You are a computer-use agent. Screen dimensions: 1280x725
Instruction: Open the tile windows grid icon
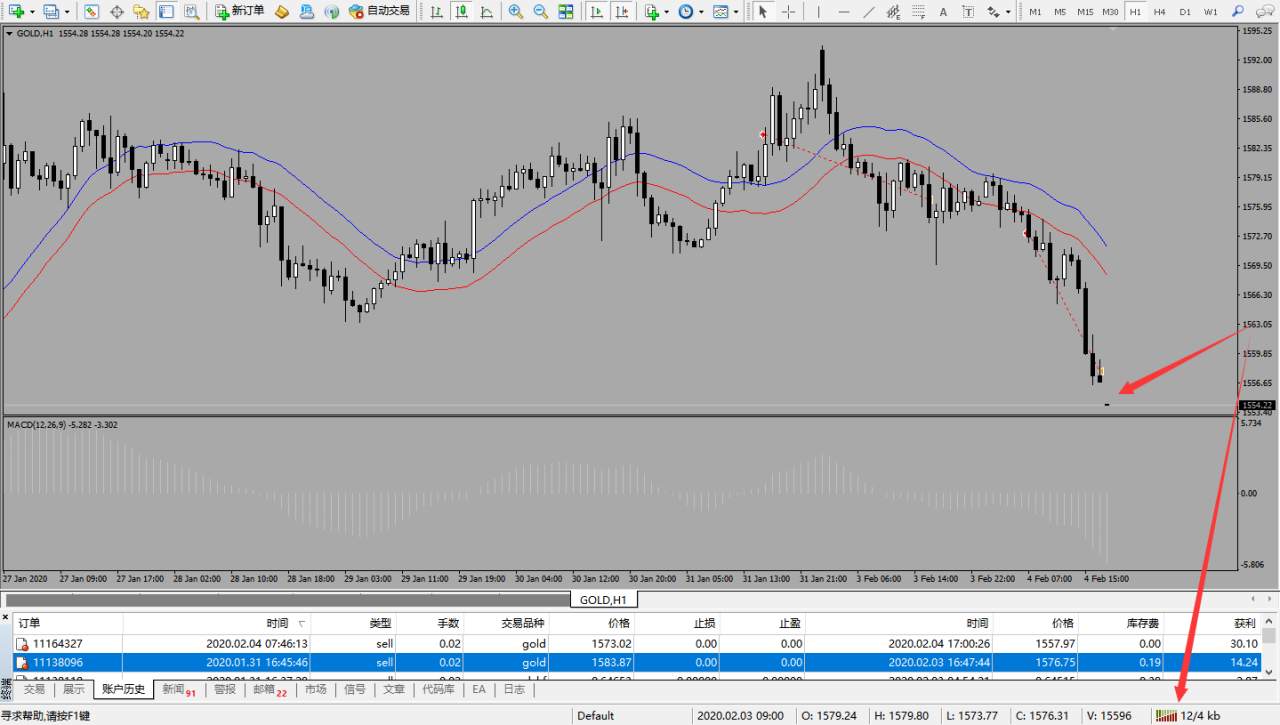pos(566,12)
